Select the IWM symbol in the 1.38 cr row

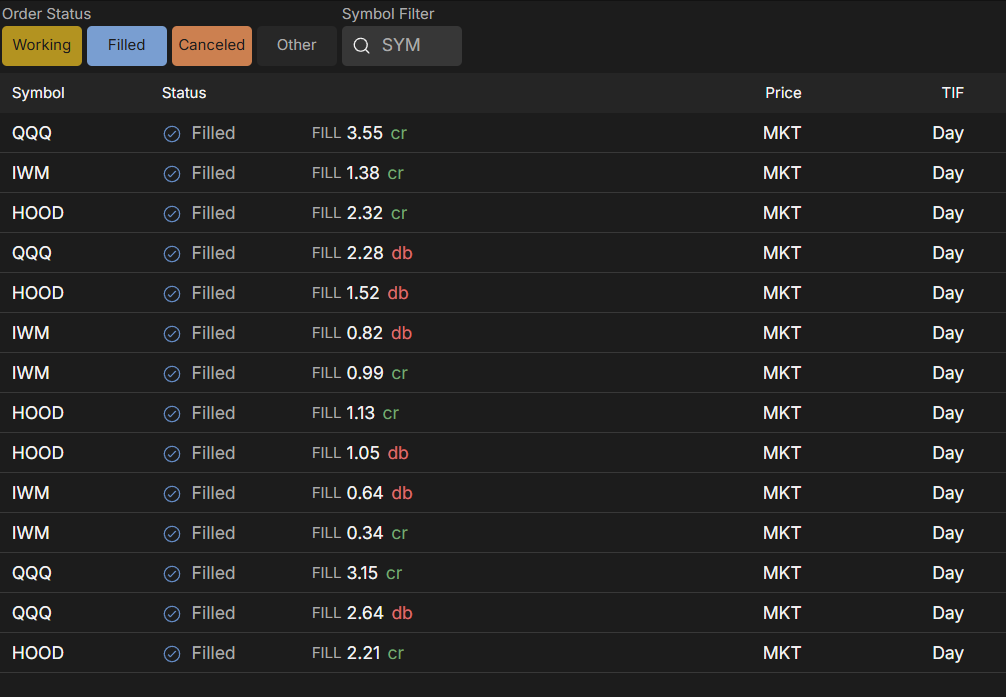pos(31,173)
